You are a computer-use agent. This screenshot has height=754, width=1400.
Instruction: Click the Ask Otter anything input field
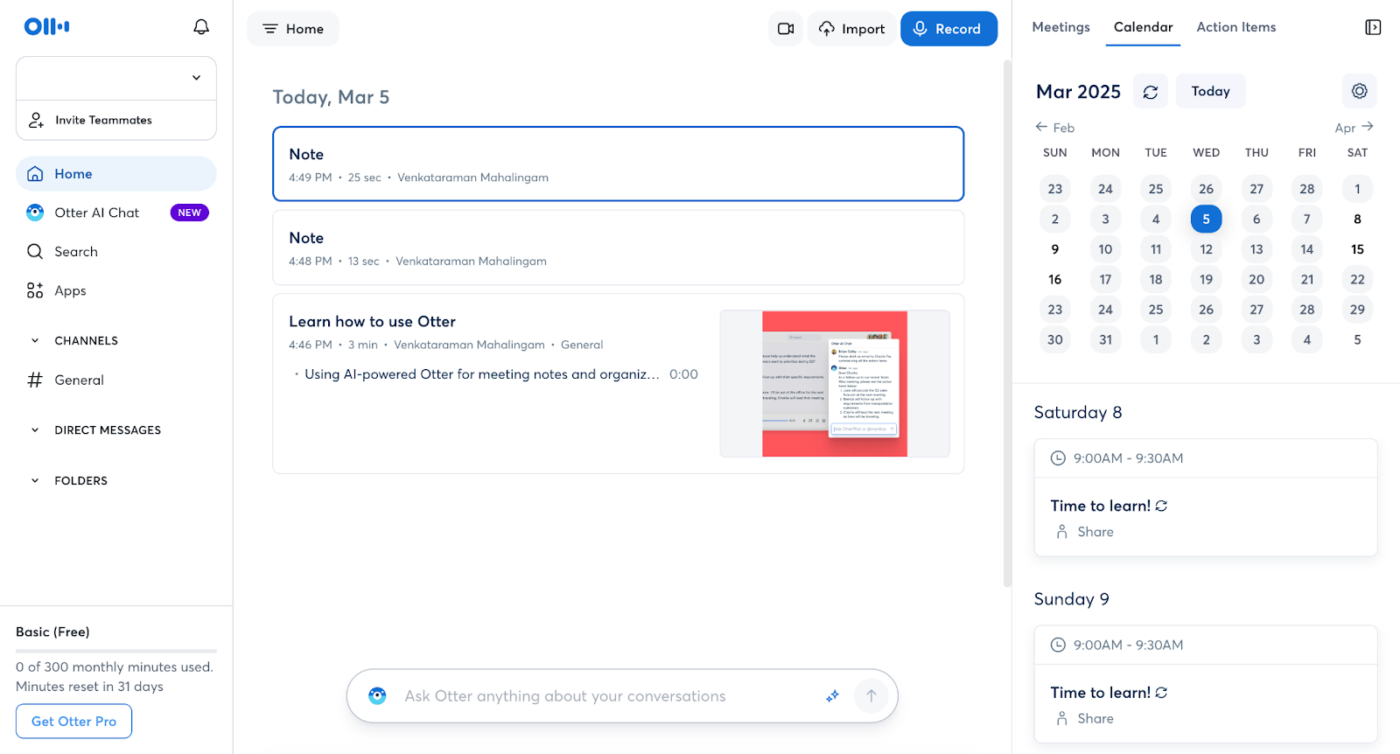[x=600, y=696]
